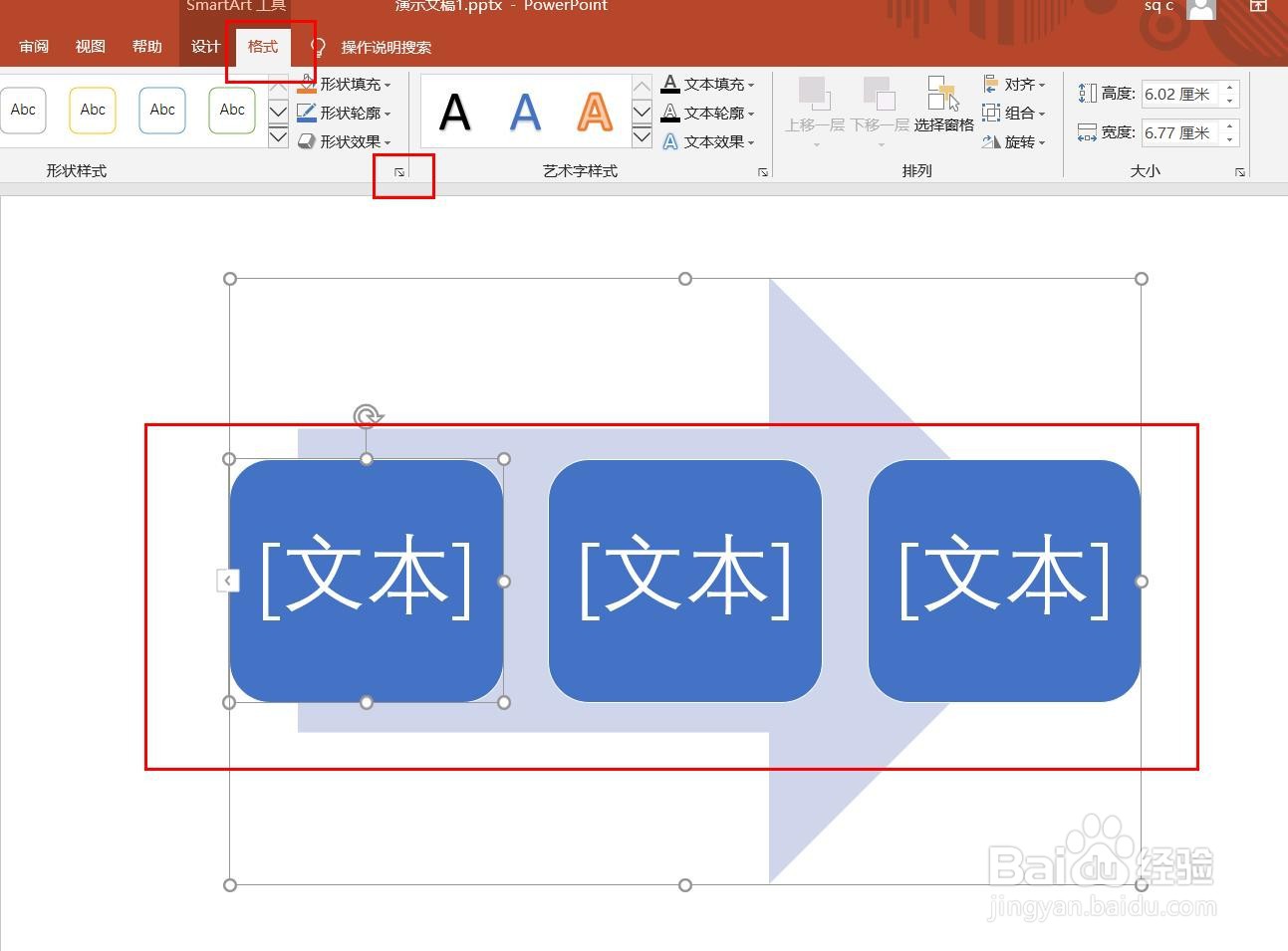
Task: Open the 选择窗格 (Selection Pane)
Action: point(942,112)
